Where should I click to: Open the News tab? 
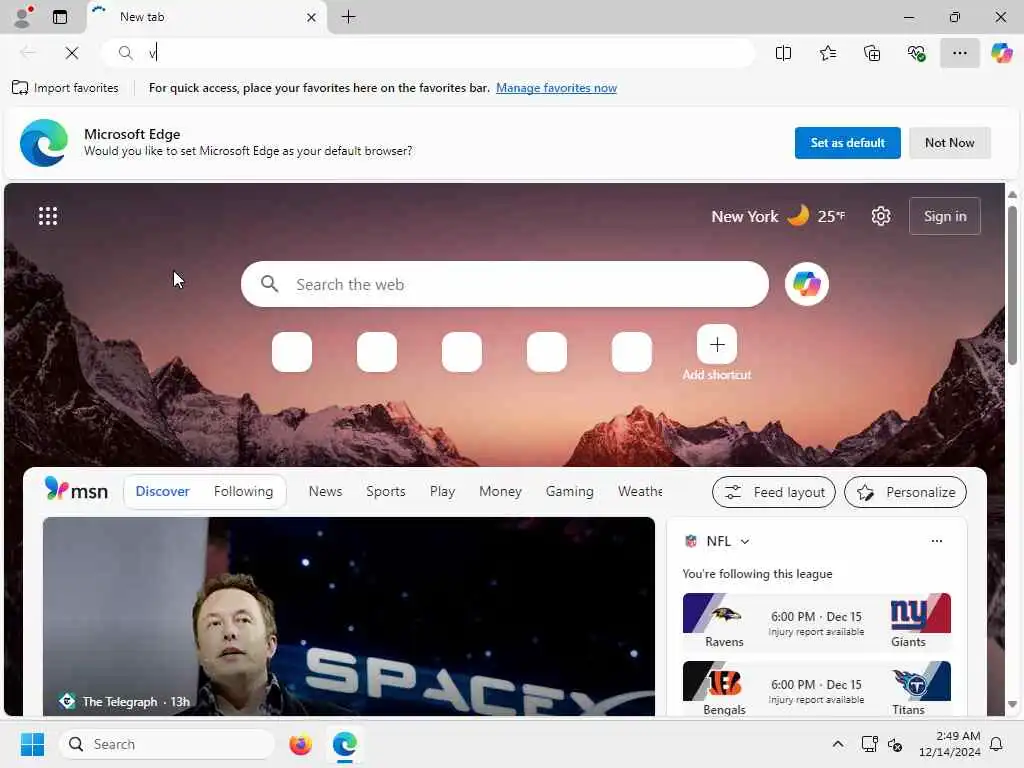coord(325,491)
